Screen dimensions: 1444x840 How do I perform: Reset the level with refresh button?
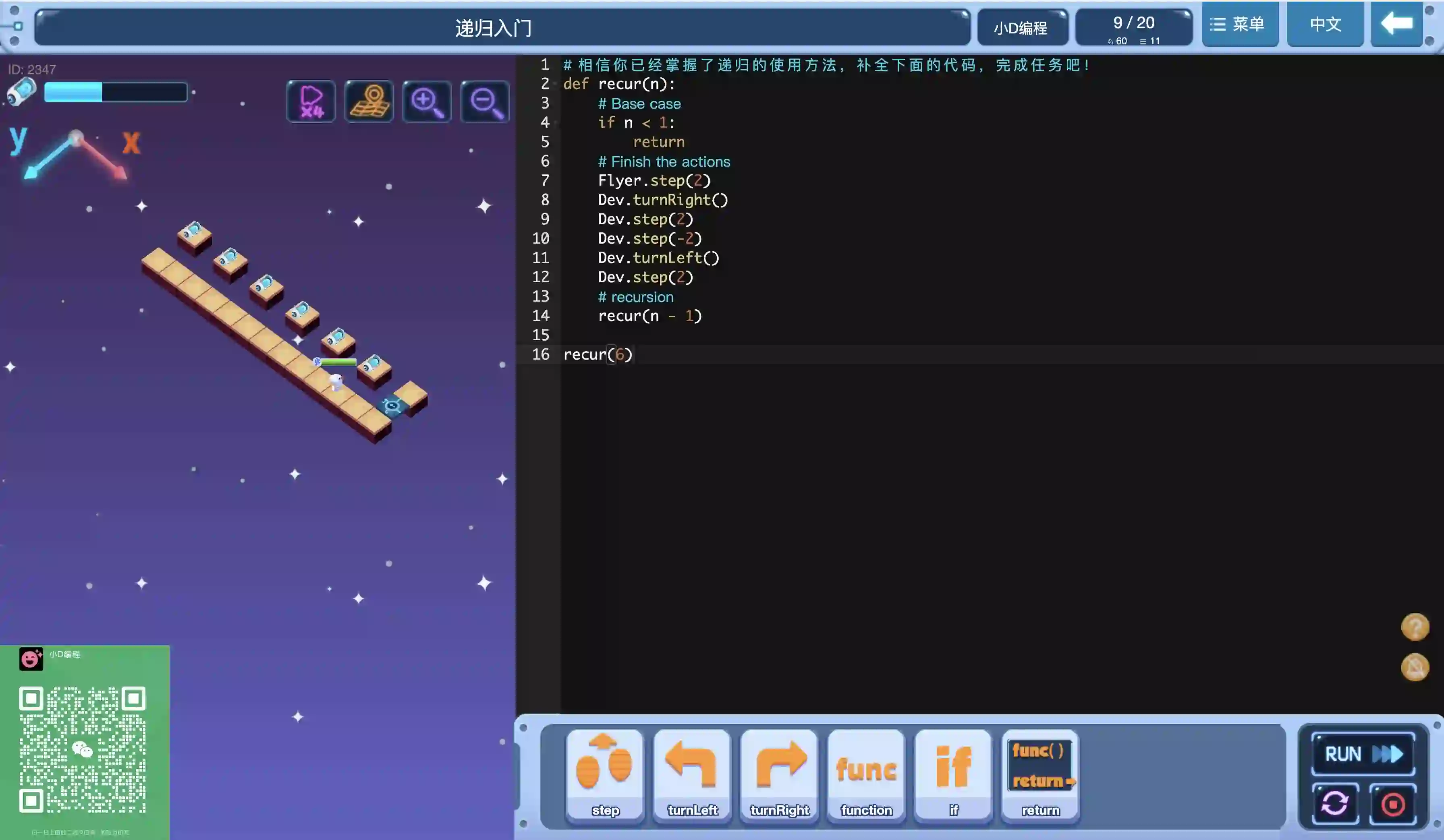1335,803
